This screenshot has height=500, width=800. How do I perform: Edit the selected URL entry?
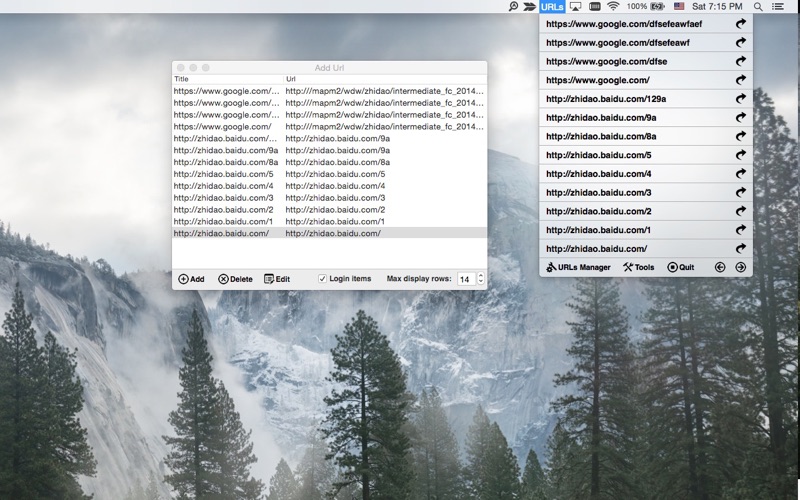[x=277, y=279]
